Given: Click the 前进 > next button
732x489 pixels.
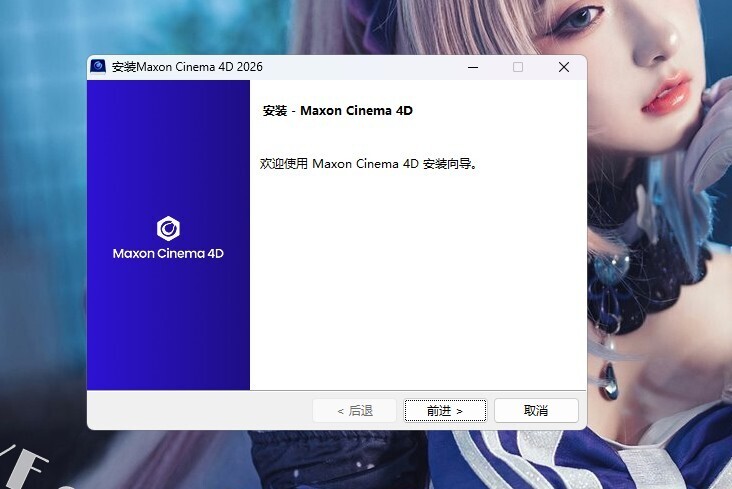Looking at the screenshot, I should [445, 411].
